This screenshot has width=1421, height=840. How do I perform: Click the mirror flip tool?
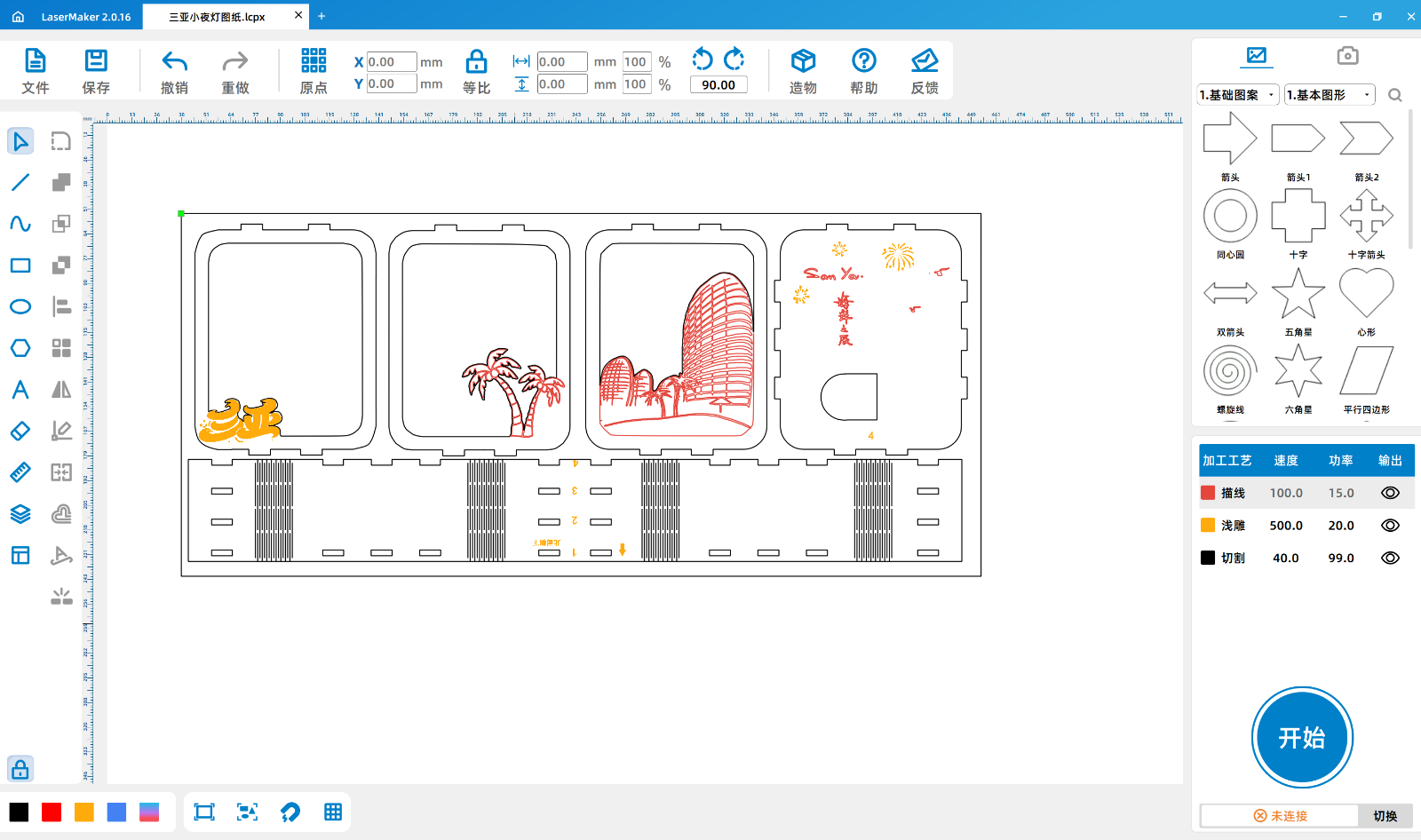point(61,390)
